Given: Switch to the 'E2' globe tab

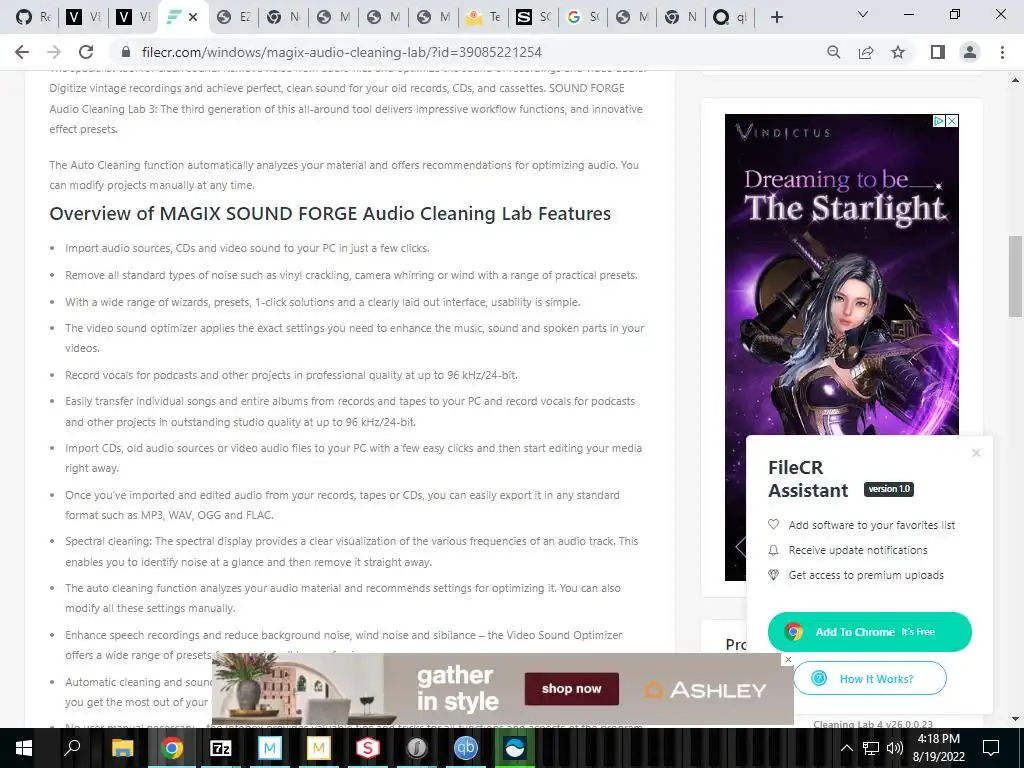Looking at the screenshot, I should (233, 18).
